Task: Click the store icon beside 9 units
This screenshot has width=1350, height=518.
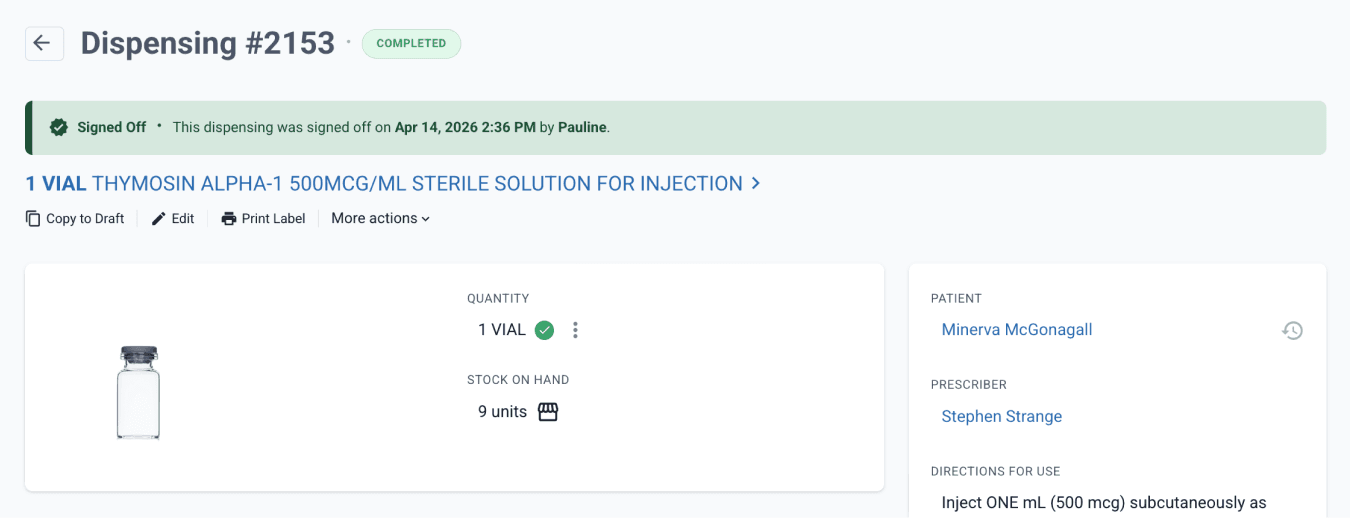Action: pos(548,412)
